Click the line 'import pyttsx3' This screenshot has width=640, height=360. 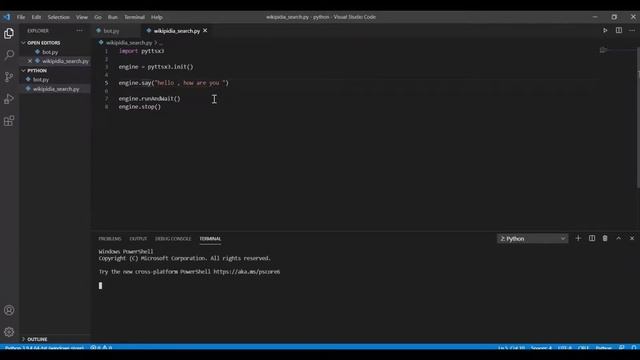[x=141, y=51]
